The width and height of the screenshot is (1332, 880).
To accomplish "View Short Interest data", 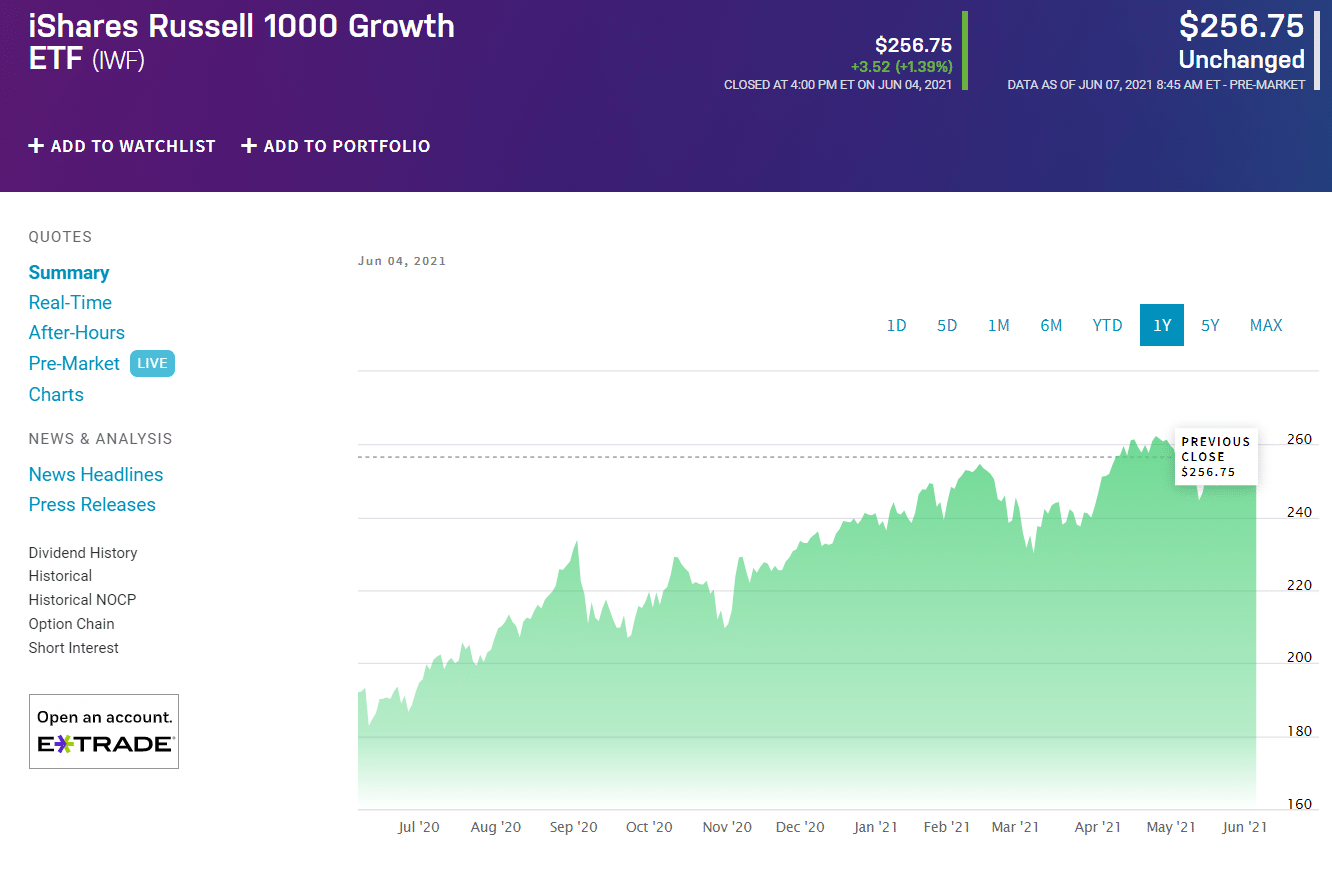I will point(74,648).
